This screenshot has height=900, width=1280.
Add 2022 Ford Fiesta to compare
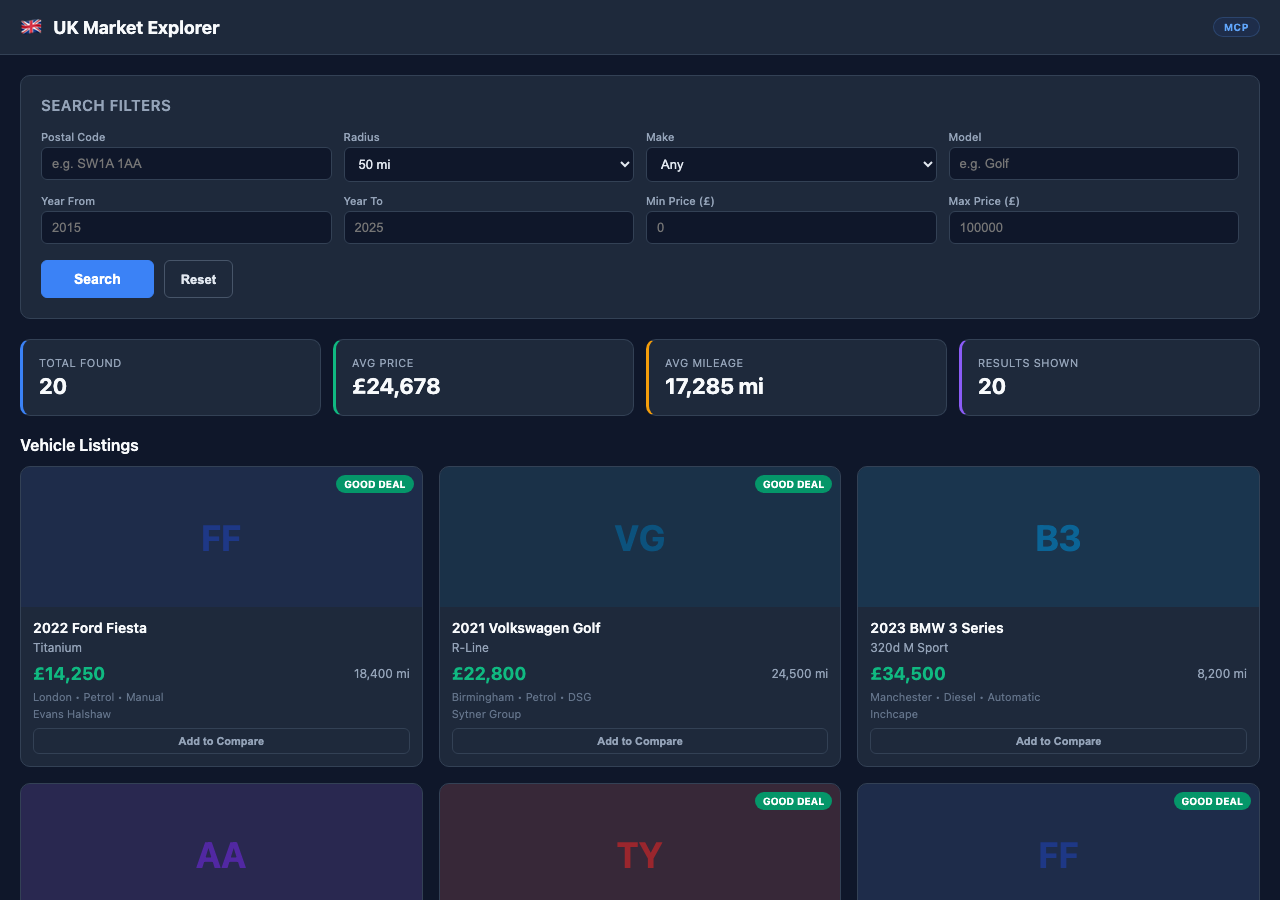[221, 741]
